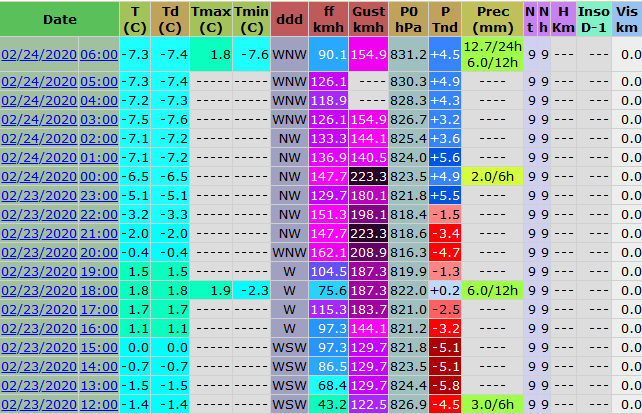Select the Prec (mm) column header

tap(492, 19)
